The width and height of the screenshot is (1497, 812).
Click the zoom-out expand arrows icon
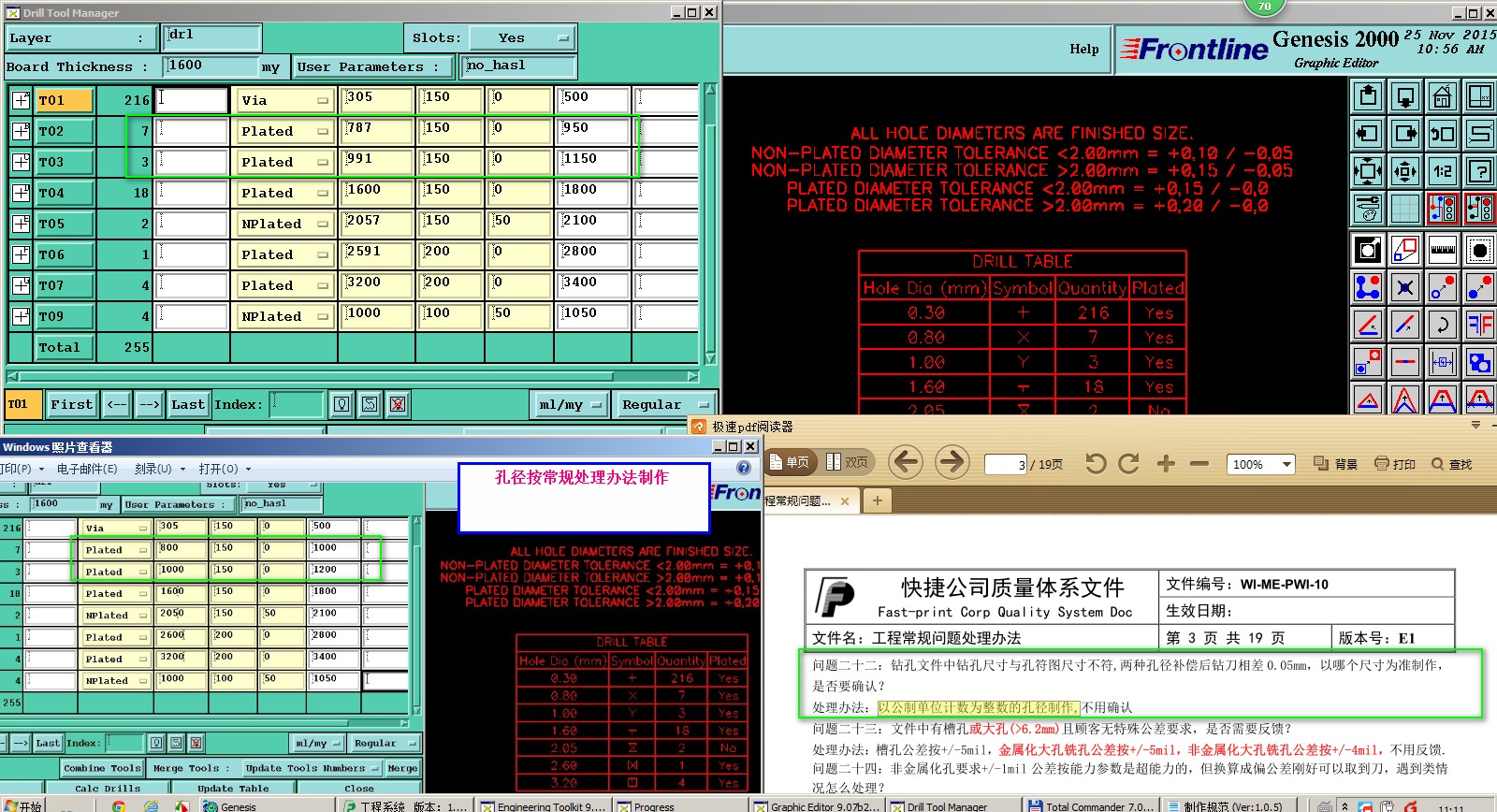[1368, 171]
